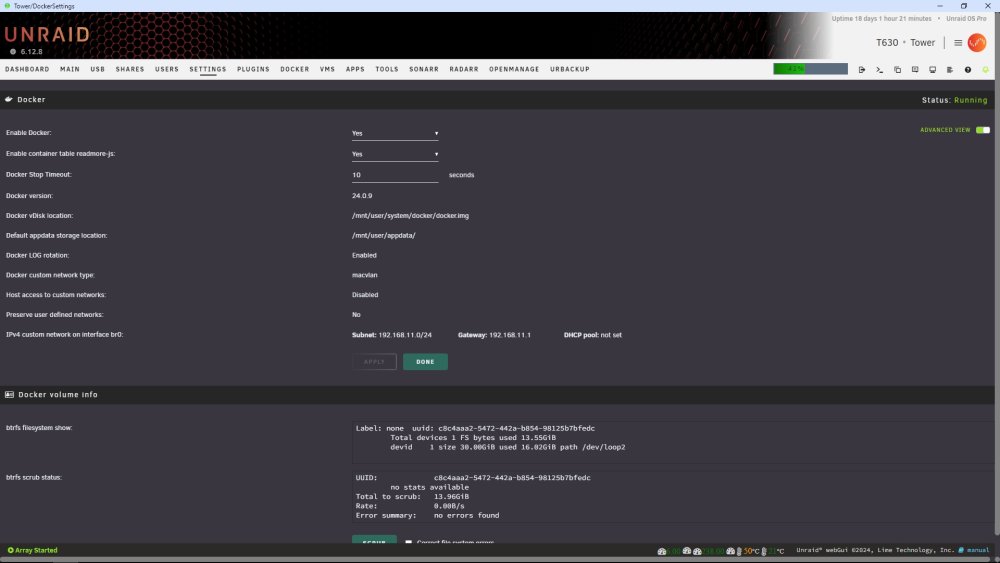Click the Subnet 192.168.11.0/24 text
Viewport: 1000px width, 563px height.
pyautogui.click(x=392, y=335)
